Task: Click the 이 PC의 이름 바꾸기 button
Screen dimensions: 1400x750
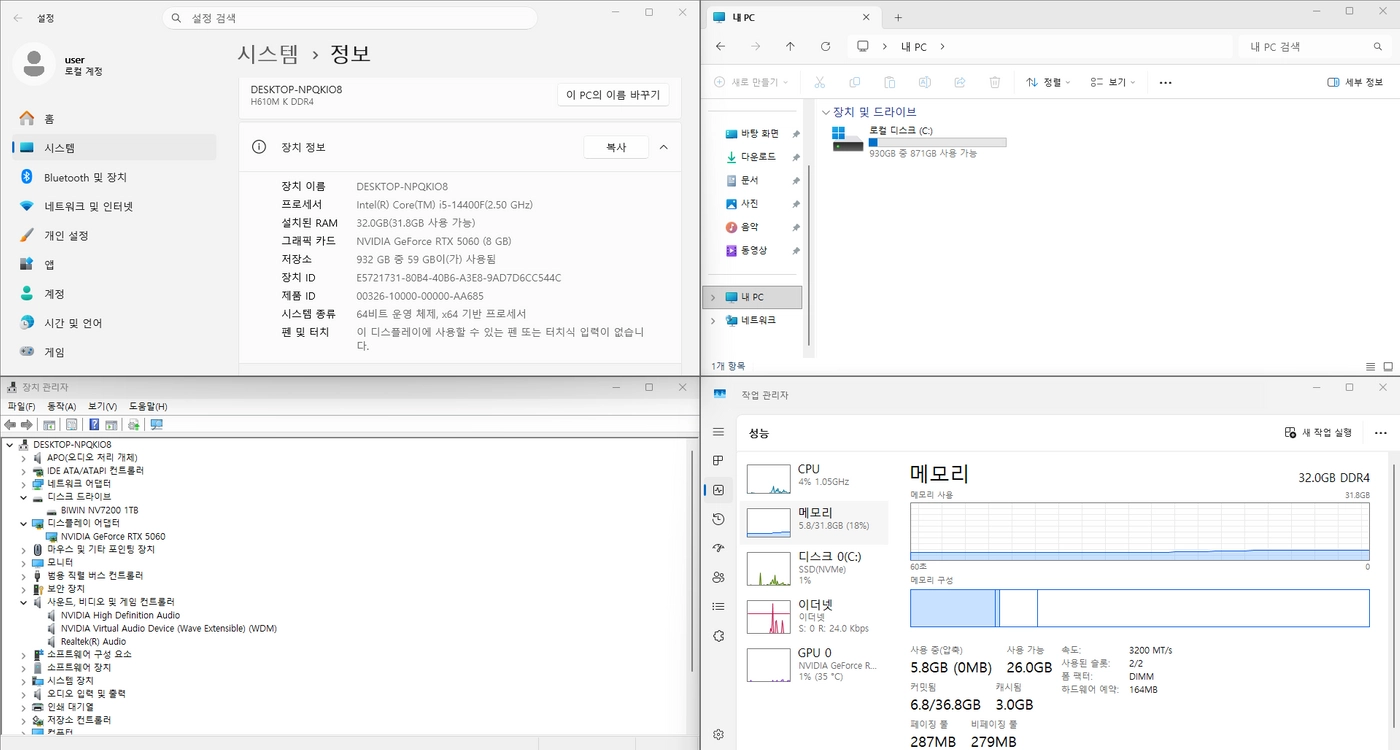Action: [x=613, y=95]
